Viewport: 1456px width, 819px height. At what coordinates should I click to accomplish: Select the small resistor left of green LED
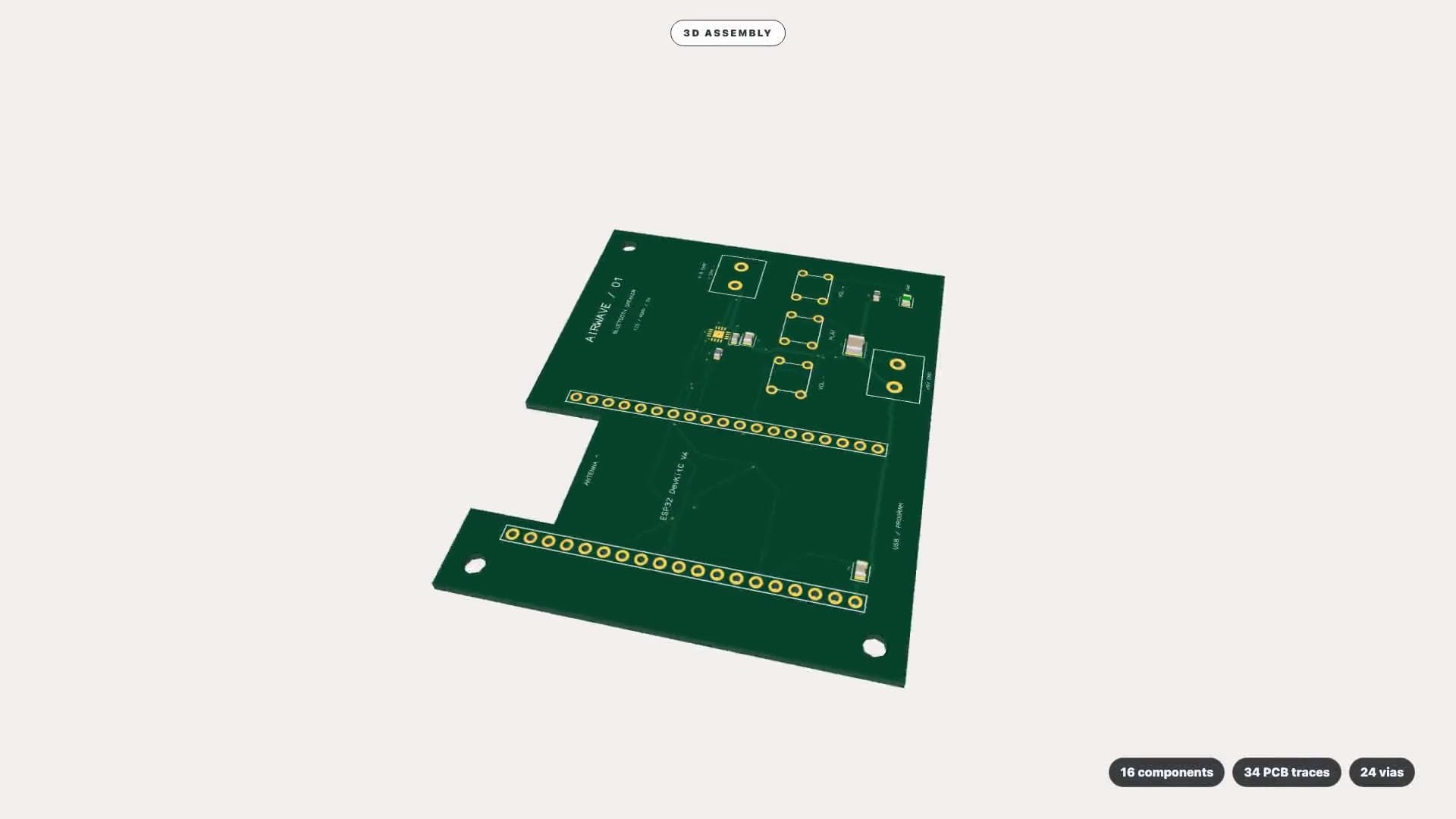tap(877, 296)
